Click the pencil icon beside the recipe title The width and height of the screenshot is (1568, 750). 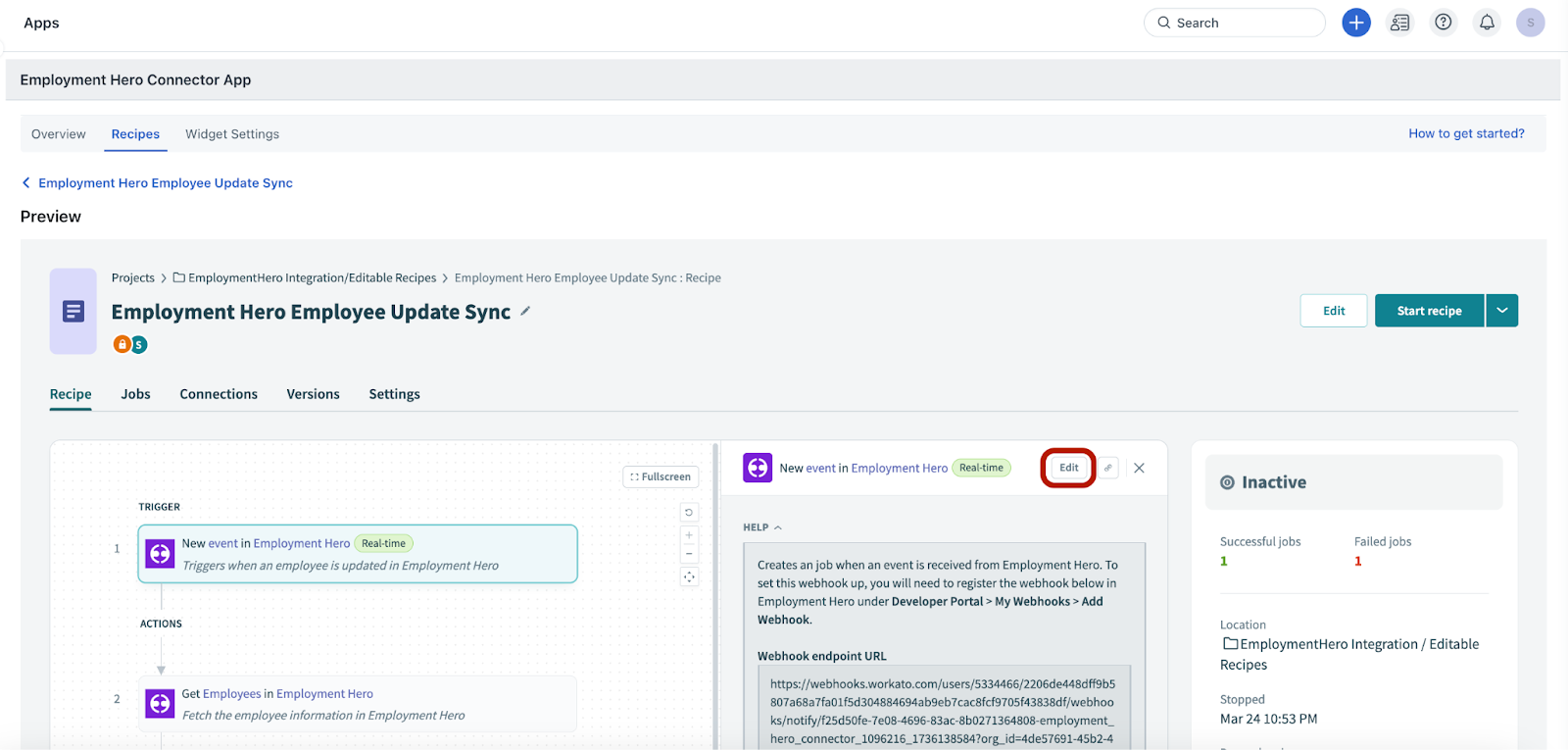[525, 311]
